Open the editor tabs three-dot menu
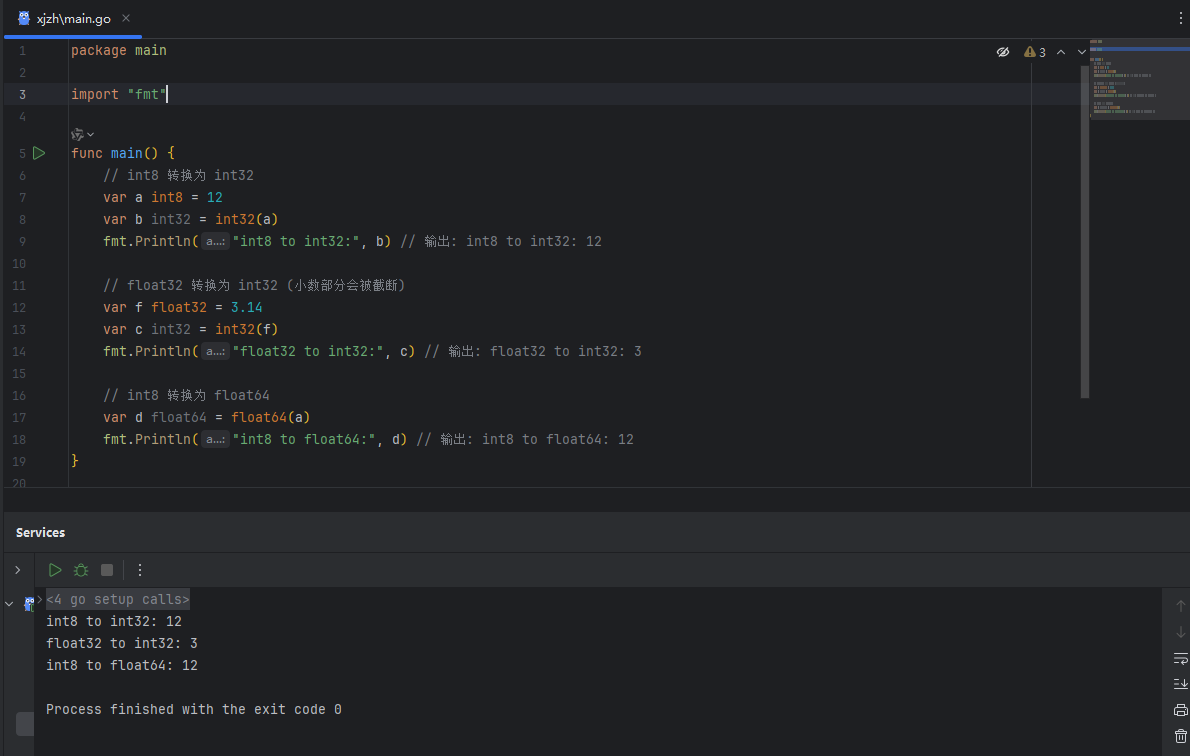Viewport: 1190px width, 756px height. click(1180, 18)
